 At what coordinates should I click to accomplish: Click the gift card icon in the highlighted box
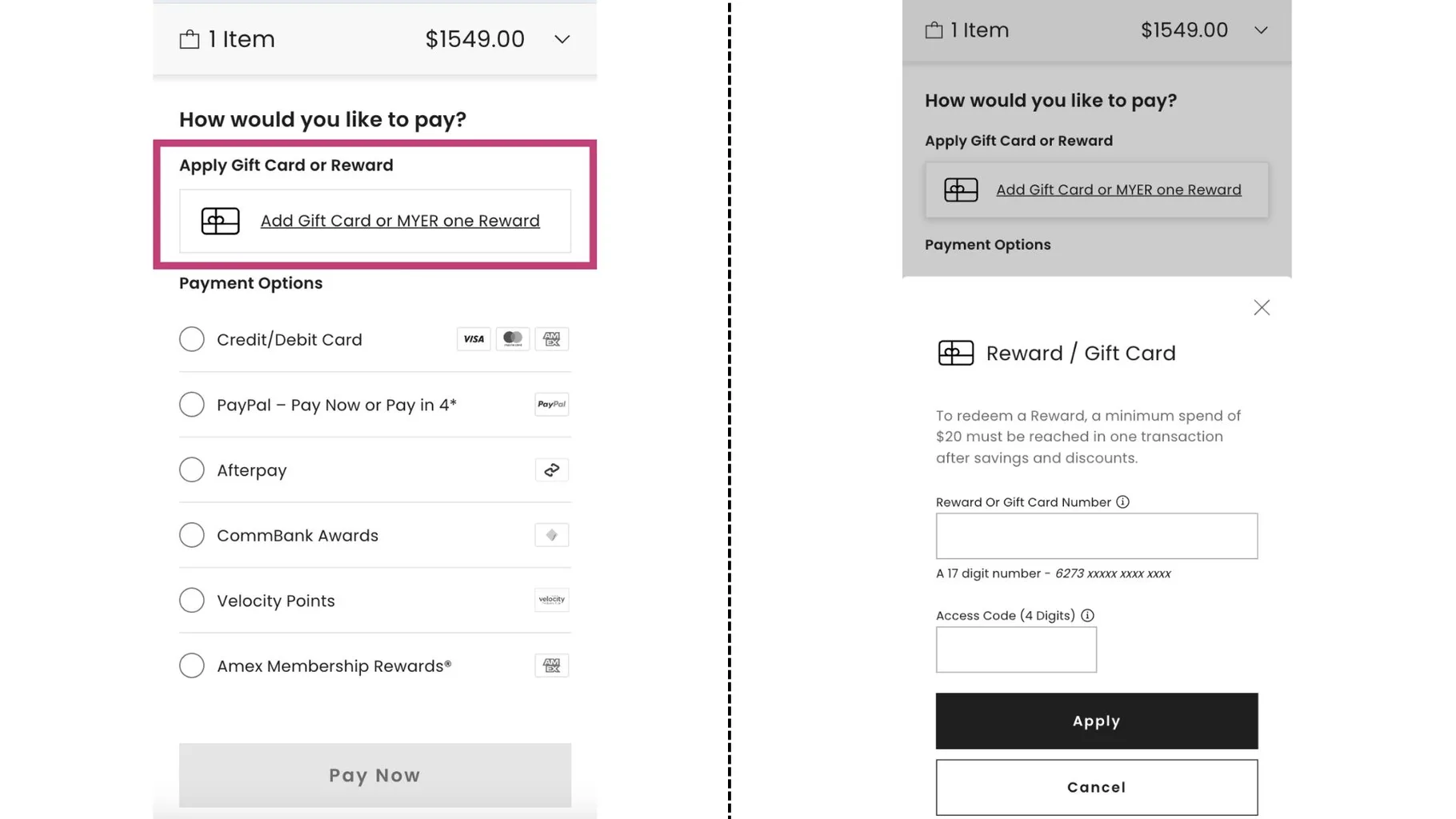tap(219, 221)
